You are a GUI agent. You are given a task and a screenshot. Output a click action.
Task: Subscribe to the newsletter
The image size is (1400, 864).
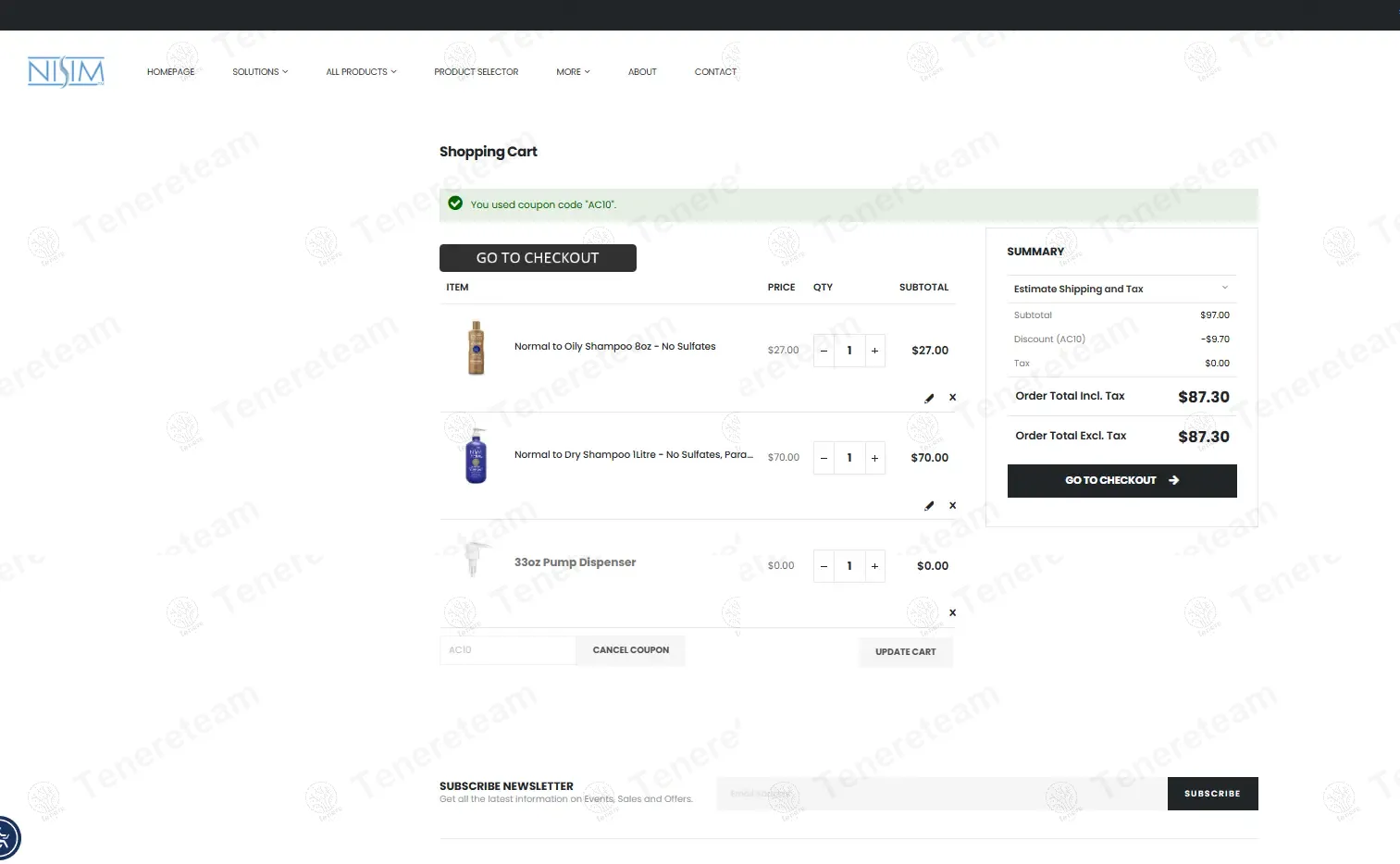point(1212,794)
